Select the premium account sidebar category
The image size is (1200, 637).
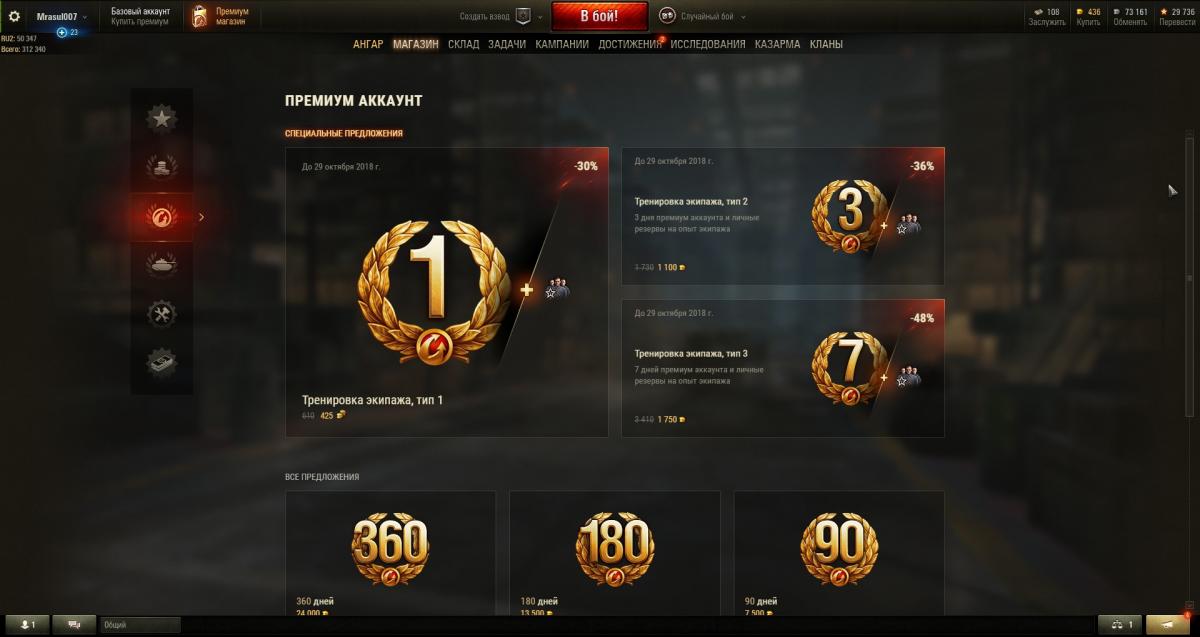(161, 216)
